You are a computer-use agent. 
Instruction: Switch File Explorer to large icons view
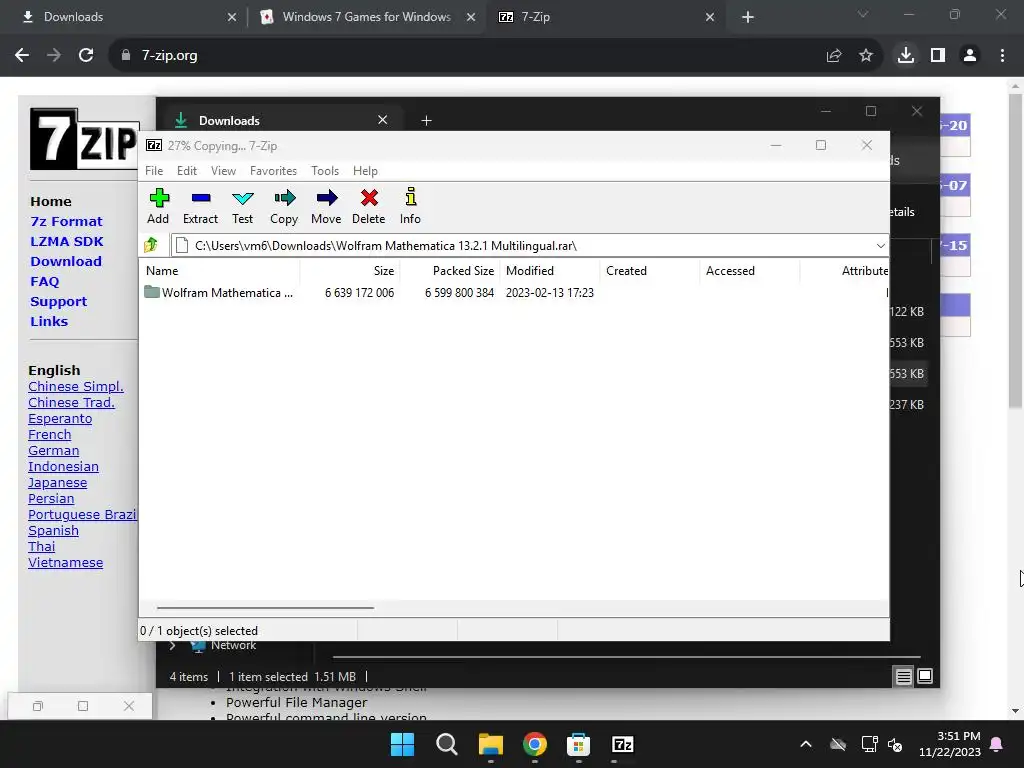coord(925,677)
